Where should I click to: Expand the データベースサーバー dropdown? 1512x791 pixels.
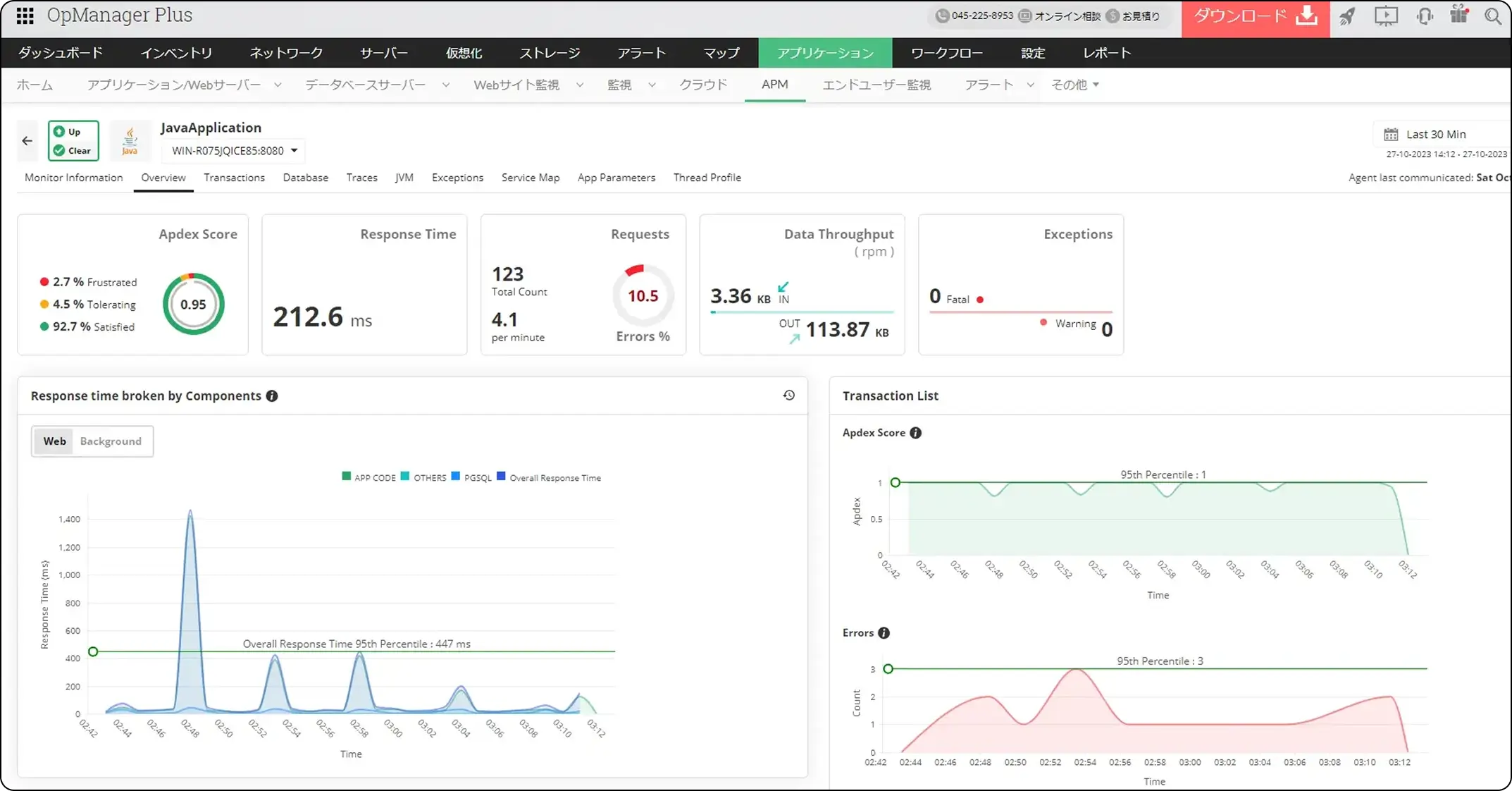point(446,85)
